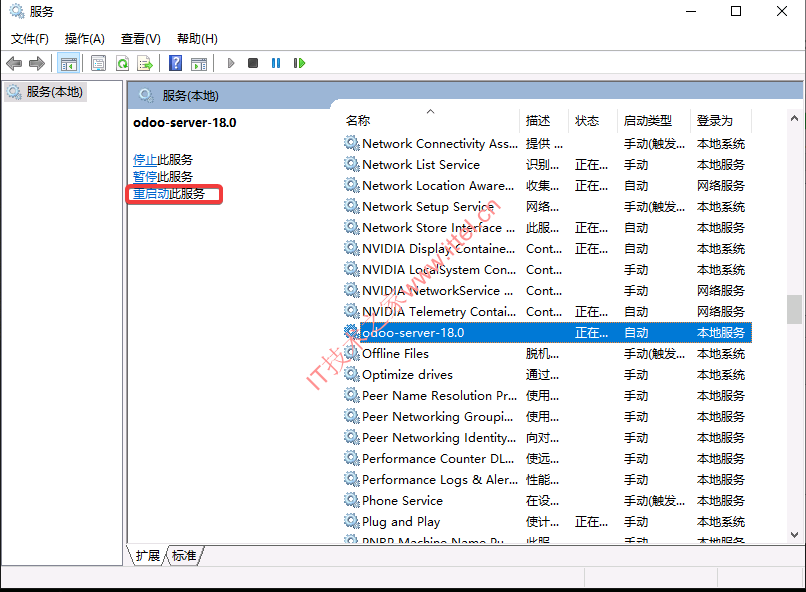Click the scrollbar up arrow
Viewport: 806px width, 592px height.
coord(794,118)
